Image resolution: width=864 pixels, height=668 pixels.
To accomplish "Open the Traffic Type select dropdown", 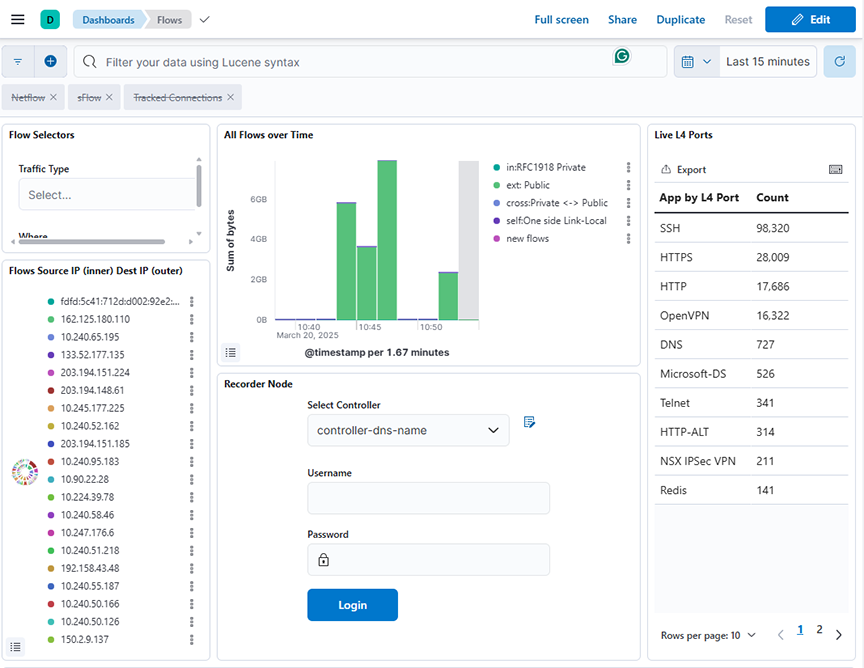I will pos(105,195).
